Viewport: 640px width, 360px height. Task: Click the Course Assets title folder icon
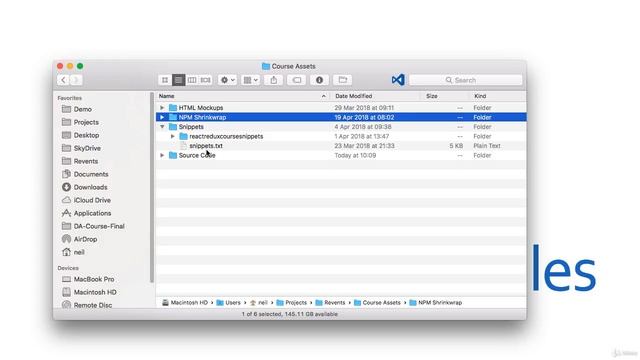point(266,66)
